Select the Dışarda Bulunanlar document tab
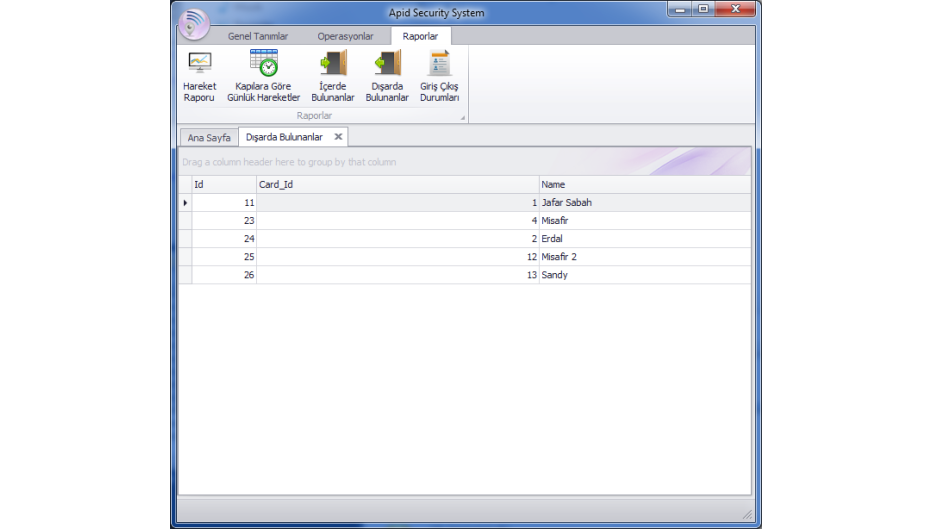Image resolution: width=940 pixels, height=529 pixels. (x=284, y=137)
